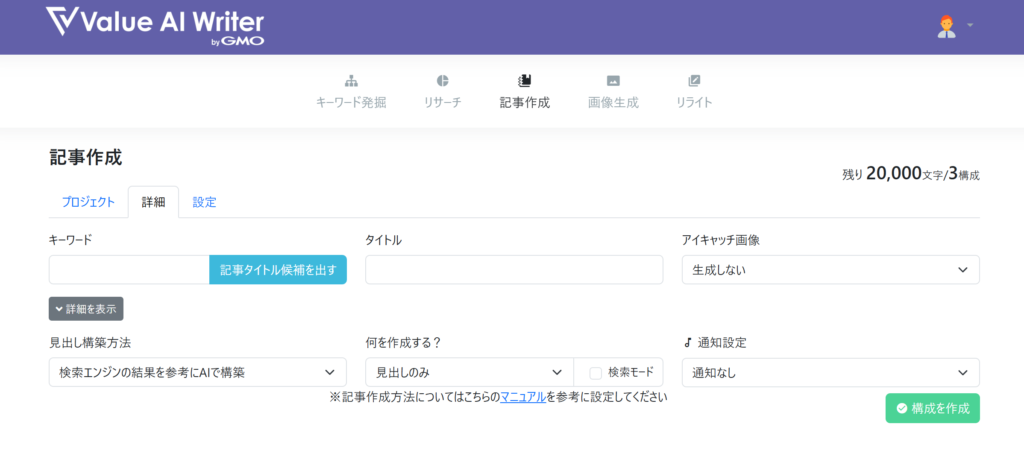
Task: Open the 何を作成する？ dropdown
Action: click(x=469, y=373)
